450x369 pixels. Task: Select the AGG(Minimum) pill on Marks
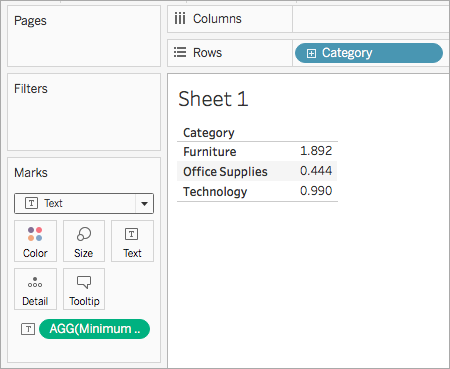(x=94, y=329)
